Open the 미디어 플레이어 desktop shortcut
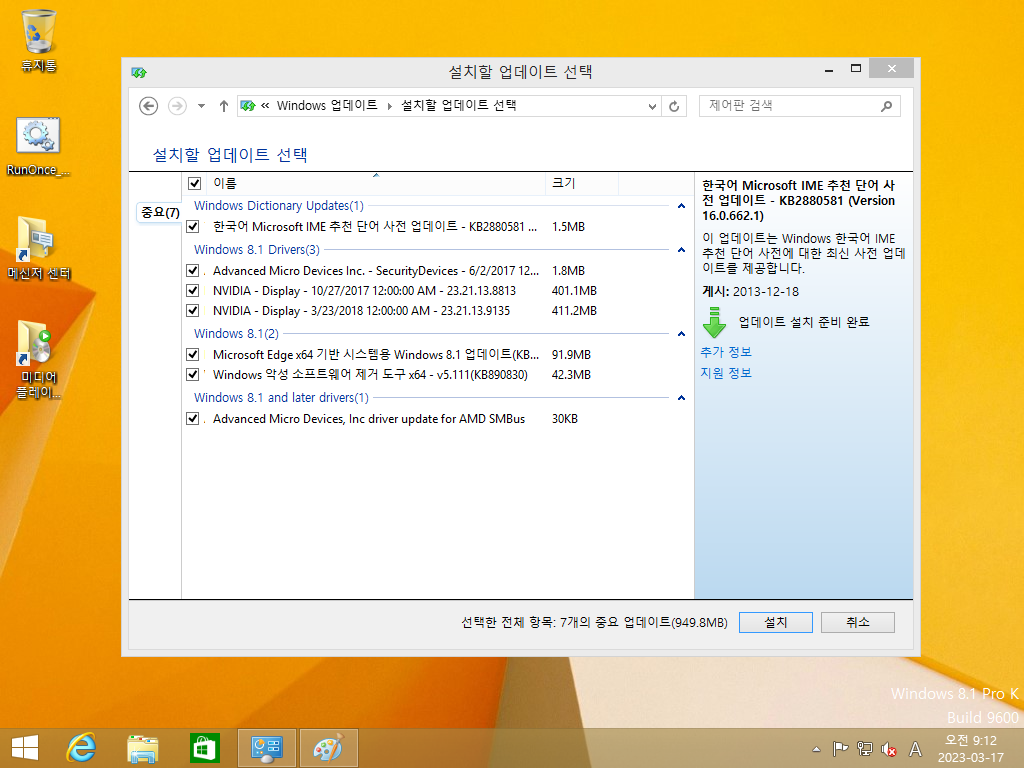The width and height of the screenshot is (1024, 768). (39, 359)
